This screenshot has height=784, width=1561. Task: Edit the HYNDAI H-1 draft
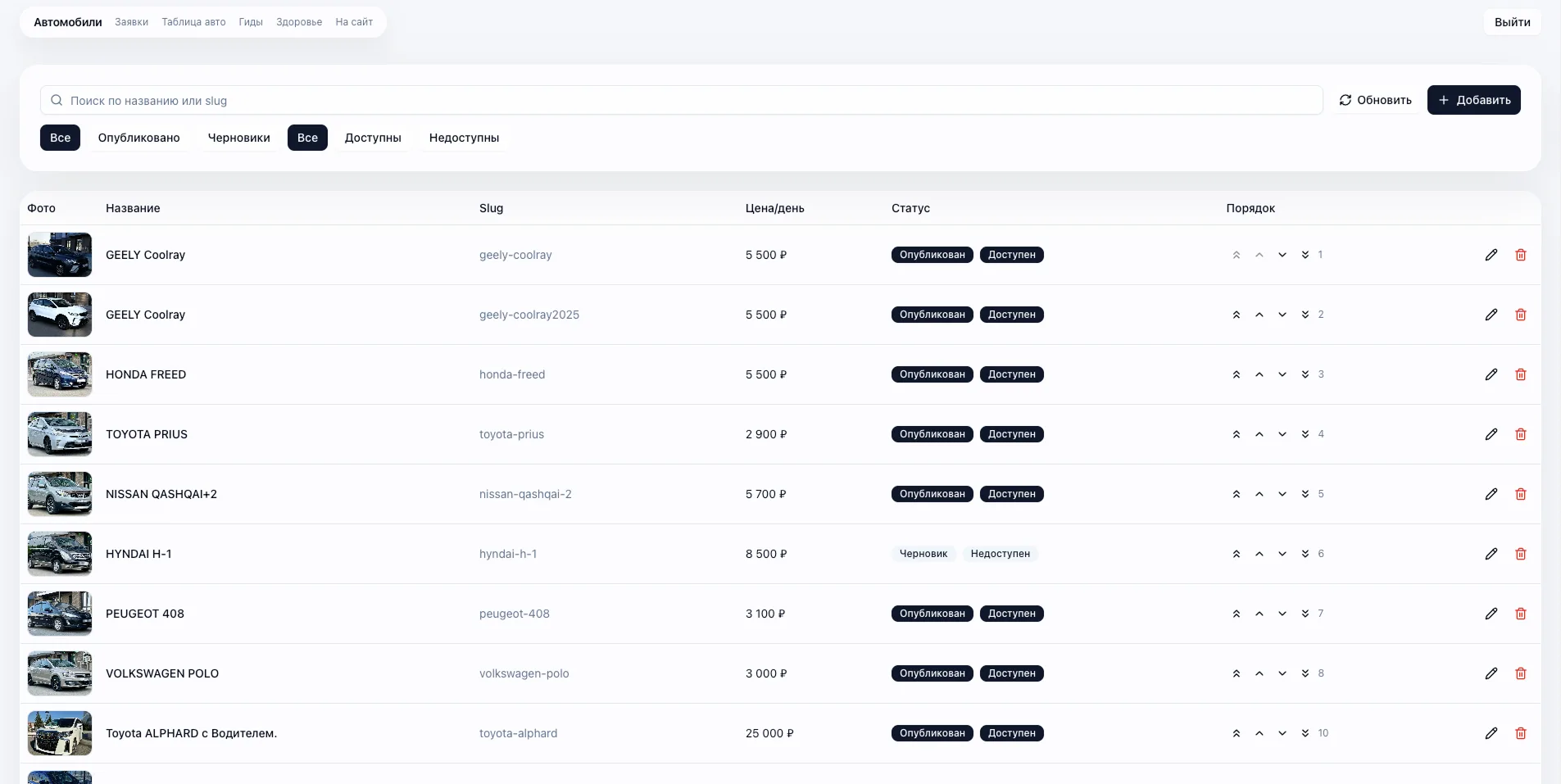1491,554
